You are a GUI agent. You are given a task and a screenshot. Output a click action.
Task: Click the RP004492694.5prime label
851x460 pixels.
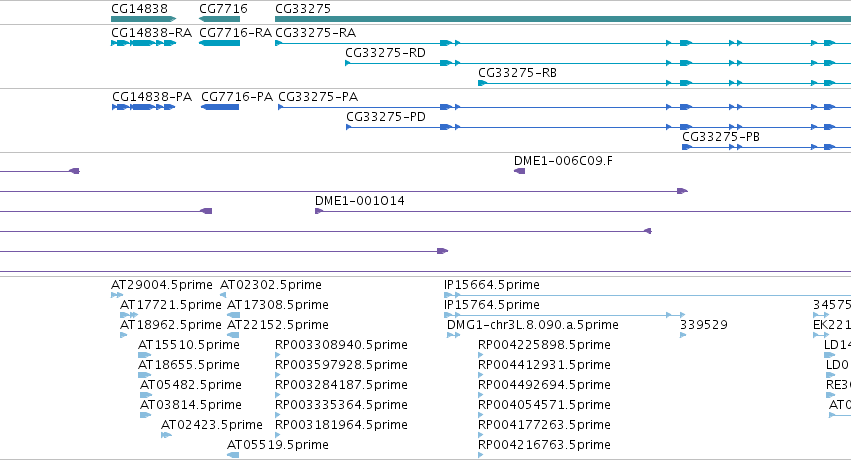(544, 385)
